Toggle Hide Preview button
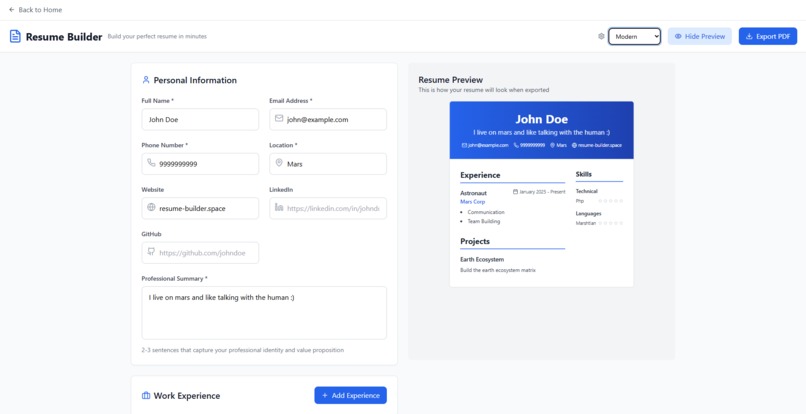This screenshot has width=806, height=414. [x=700, y=37]
